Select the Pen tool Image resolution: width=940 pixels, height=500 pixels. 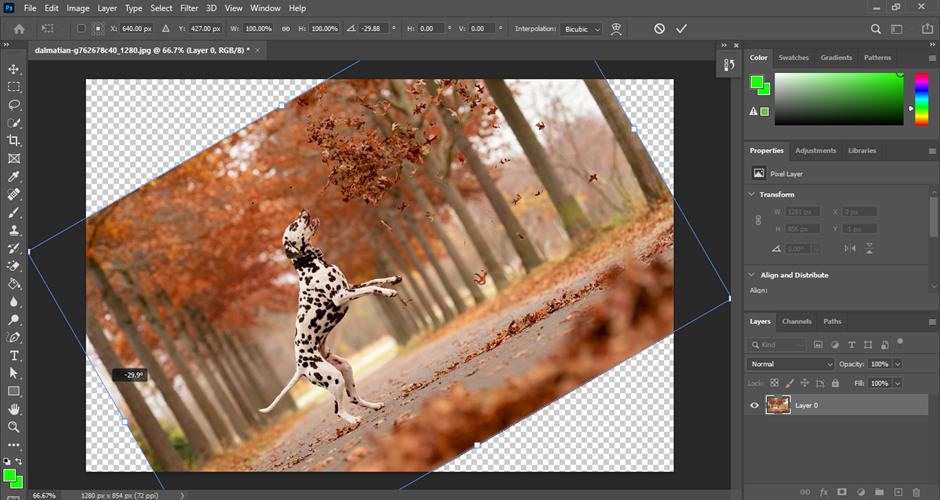[x=13, y=338]
